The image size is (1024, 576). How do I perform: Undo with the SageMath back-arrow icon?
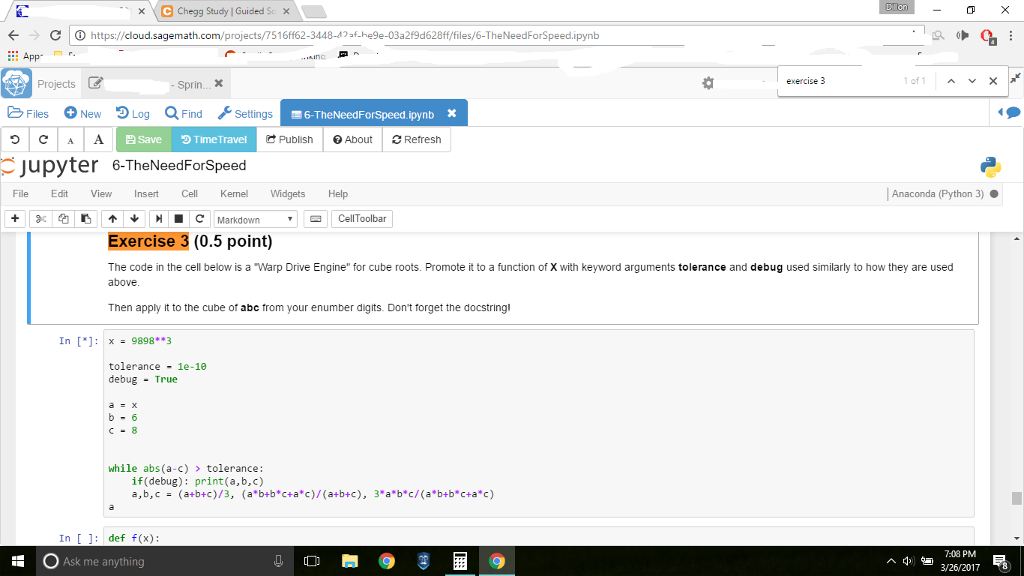tap(13, 139)
